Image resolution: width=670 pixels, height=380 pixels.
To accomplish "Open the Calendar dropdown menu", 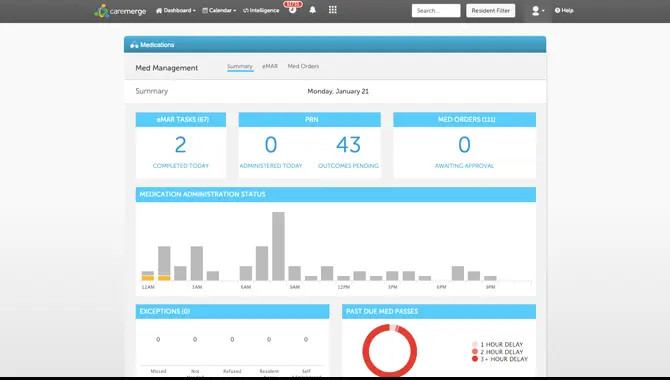I will click(x=219, y=10).
